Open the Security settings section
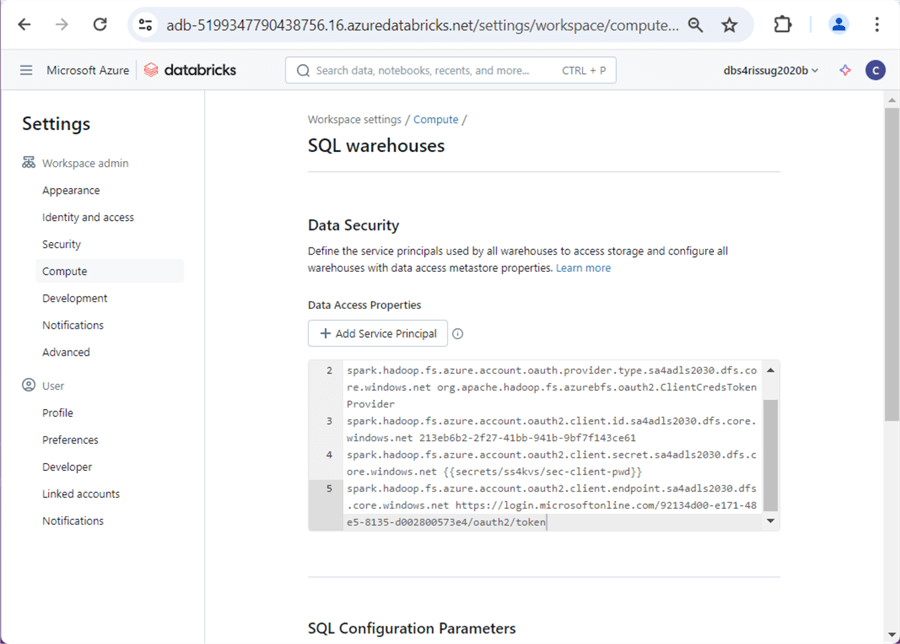This screenshot has height=644, width=900. tap(61, 244)
